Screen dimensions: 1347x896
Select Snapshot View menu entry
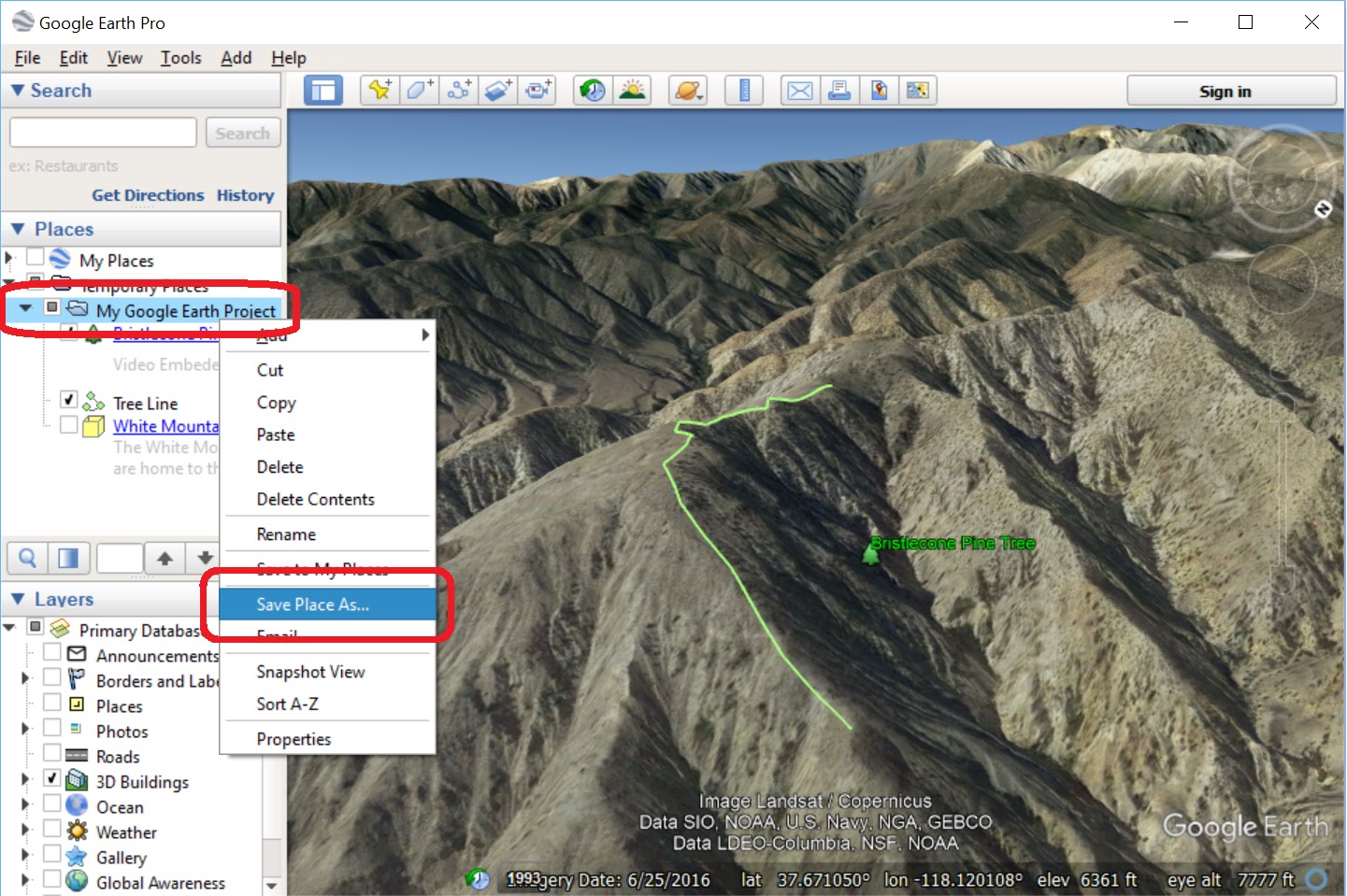(328, 672)
